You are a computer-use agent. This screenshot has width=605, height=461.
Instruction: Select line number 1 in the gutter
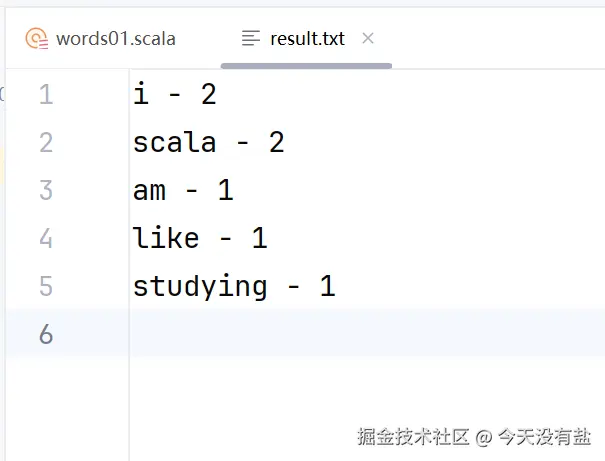click(46, 94)
